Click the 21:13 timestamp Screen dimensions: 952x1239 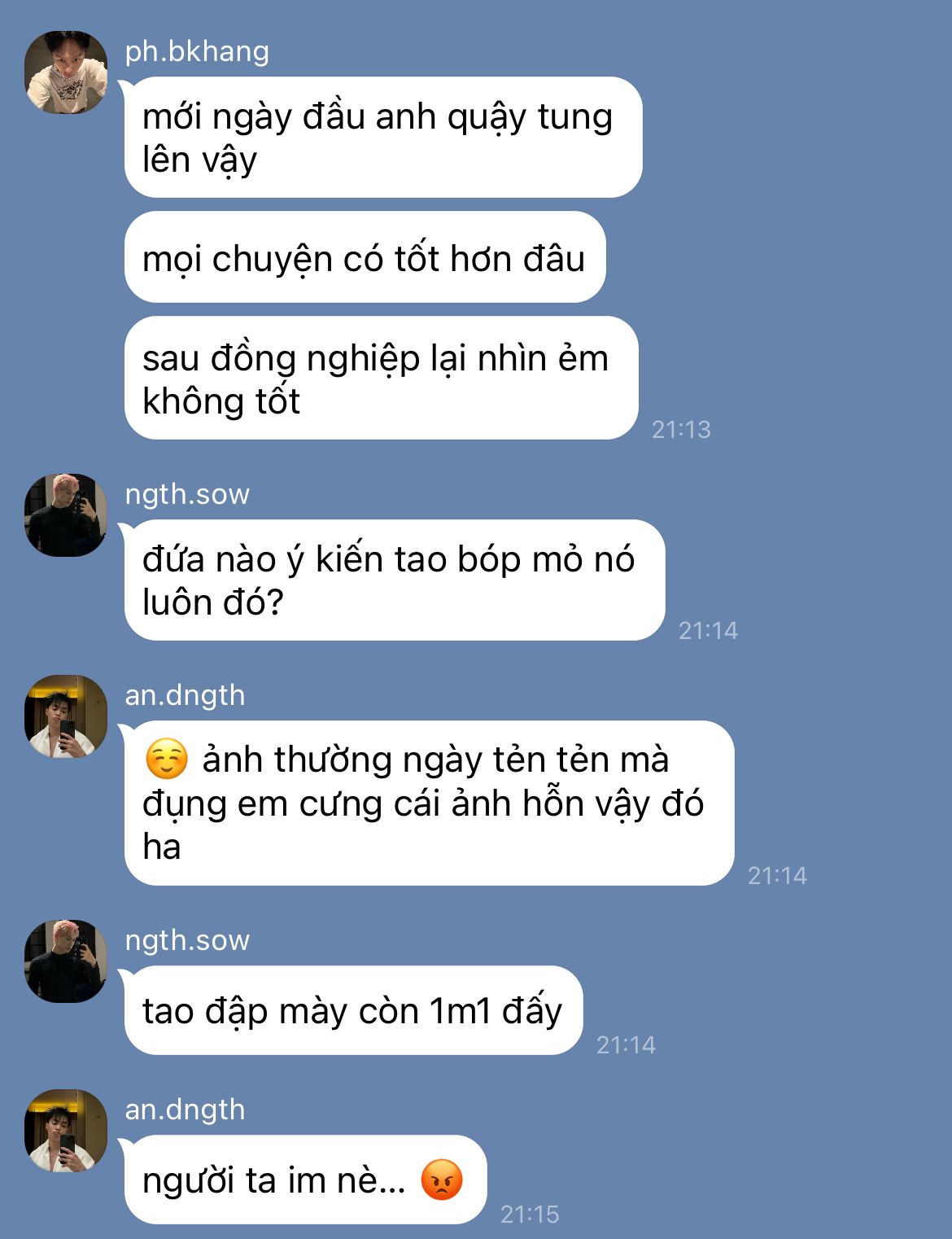click(681, 429)
